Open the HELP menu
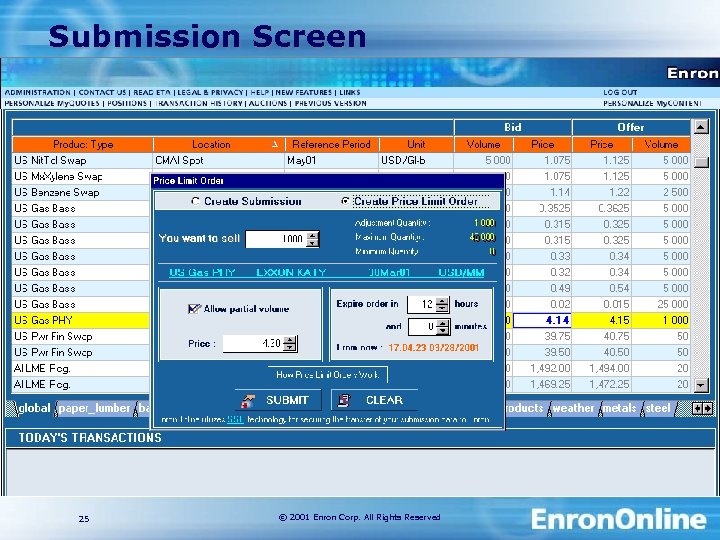720x540 pixels. [x=259, y=92]
